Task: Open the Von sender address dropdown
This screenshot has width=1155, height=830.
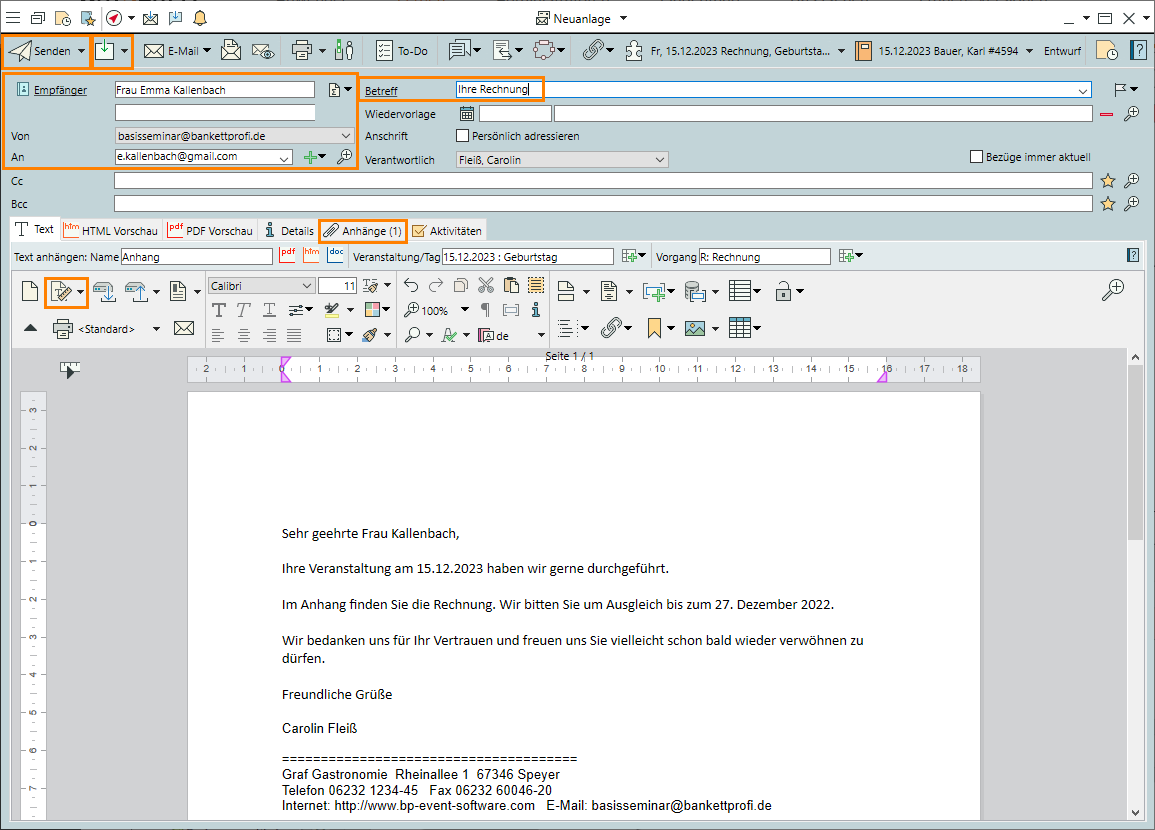Action: click(x=346, y=136)
